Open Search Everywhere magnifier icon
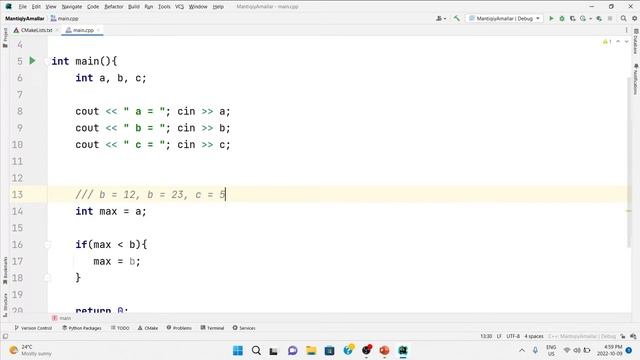Viewport: 640px width, 360px height. coord(623,18)
